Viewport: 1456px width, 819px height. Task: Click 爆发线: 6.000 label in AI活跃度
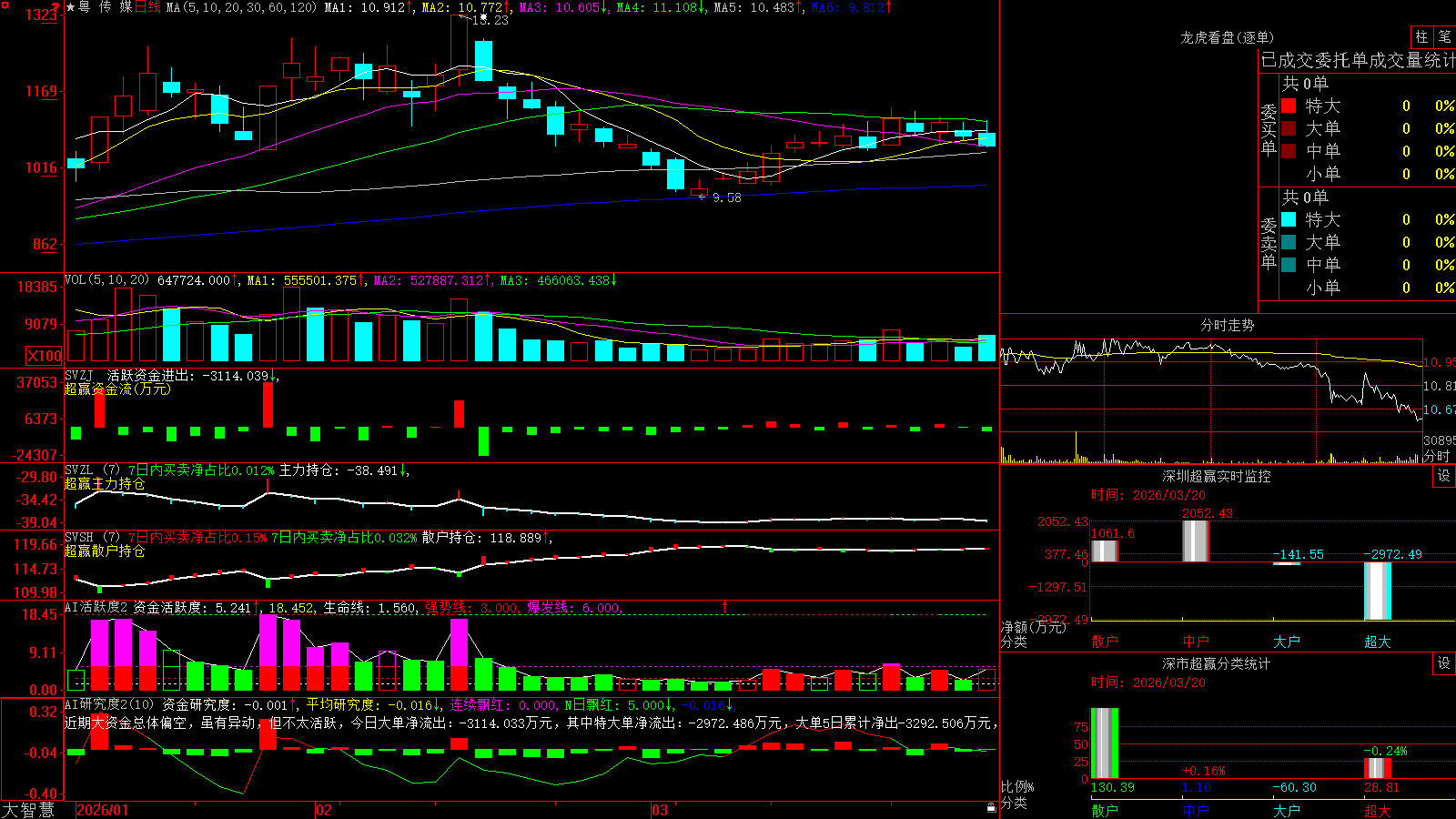click(x=574, y=608)
